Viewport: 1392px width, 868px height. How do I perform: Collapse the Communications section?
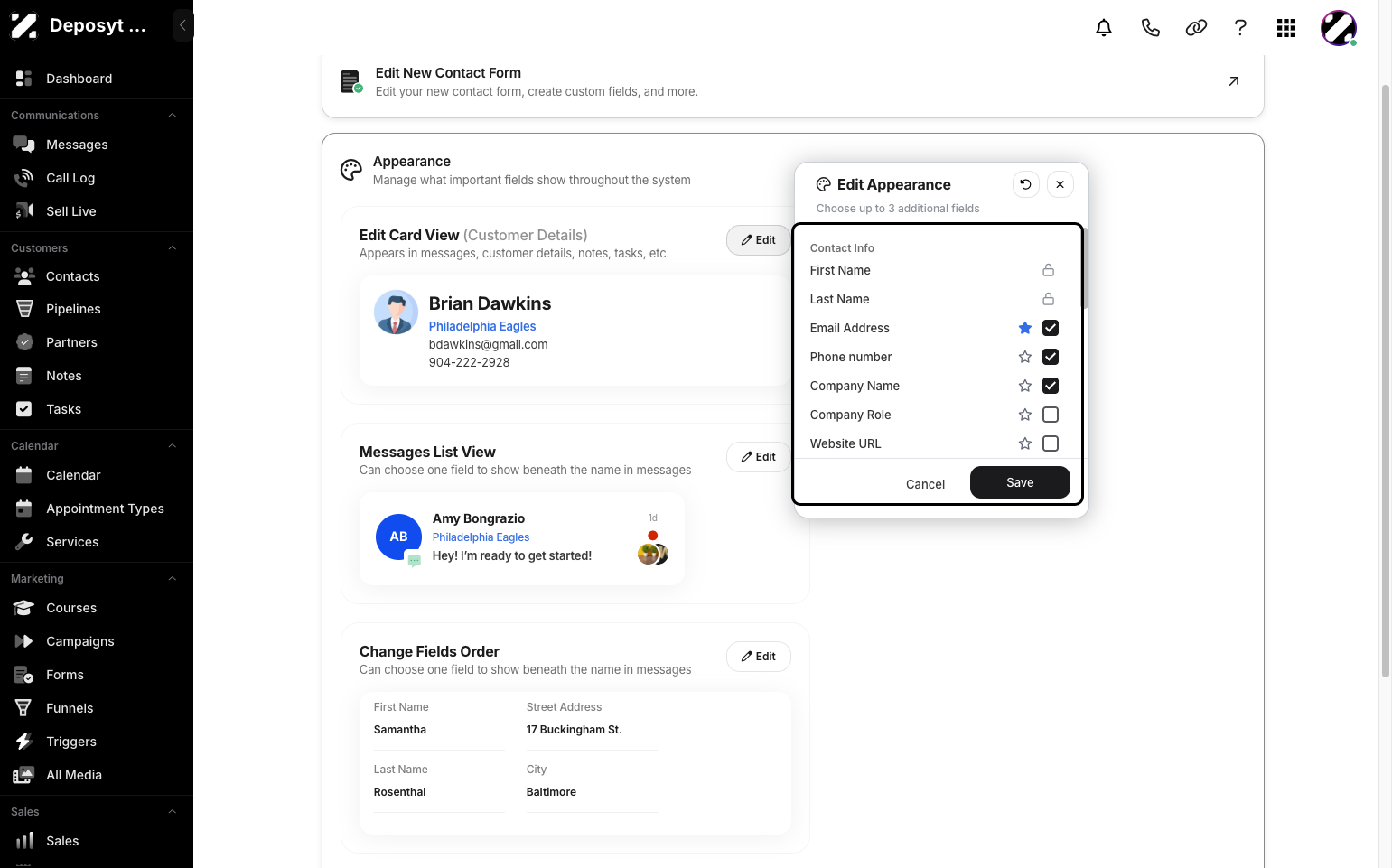click(172, 116)
